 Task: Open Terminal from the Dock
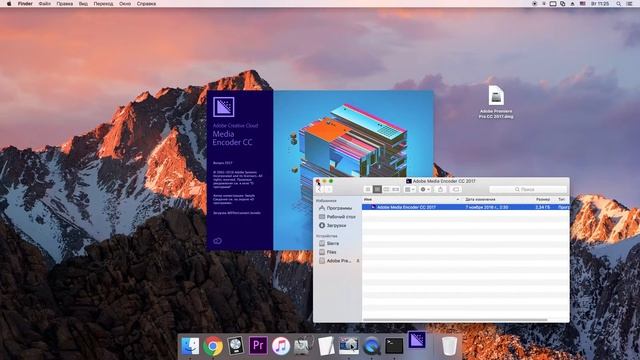click(394, 346)
